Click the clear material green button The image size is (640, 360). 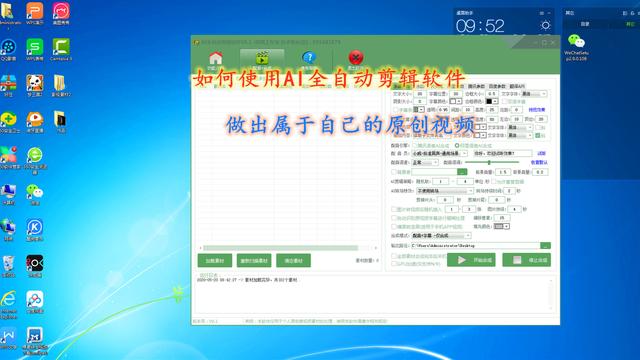point(293,260)
